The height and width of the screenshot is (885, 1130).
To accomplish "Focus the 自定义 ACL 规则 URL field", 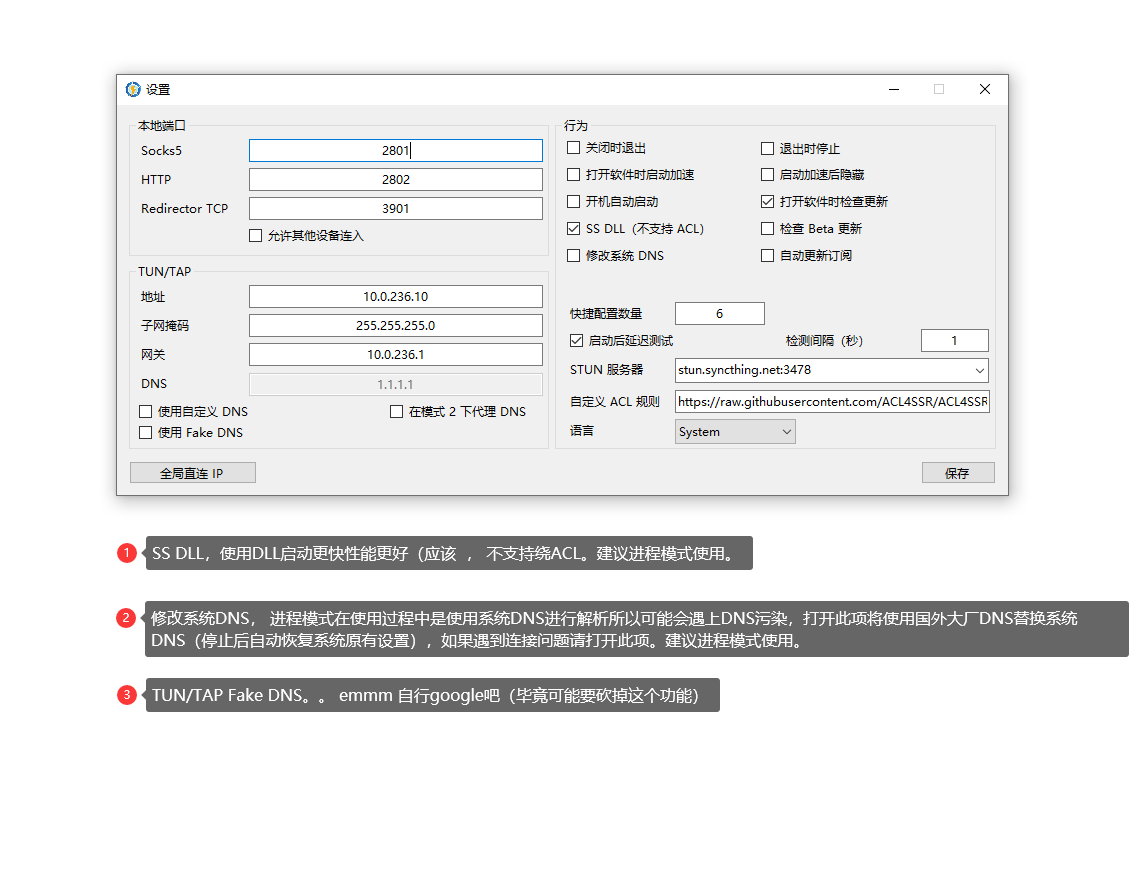I will 831,402.
